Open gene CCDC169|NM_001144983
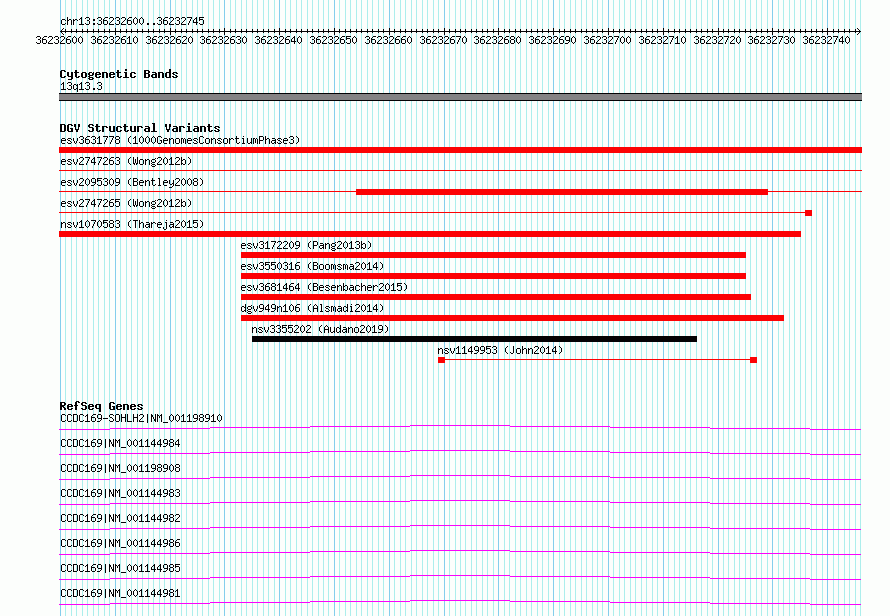Image resolution: width=890 pixels, height=616 pixels. click(120, 493)
